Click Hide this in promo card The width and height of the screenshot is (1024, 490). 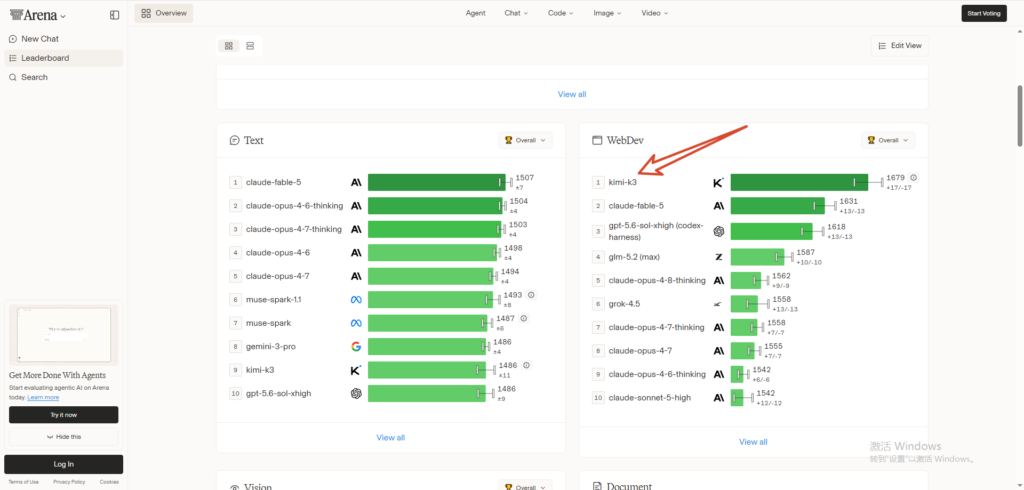63,436
